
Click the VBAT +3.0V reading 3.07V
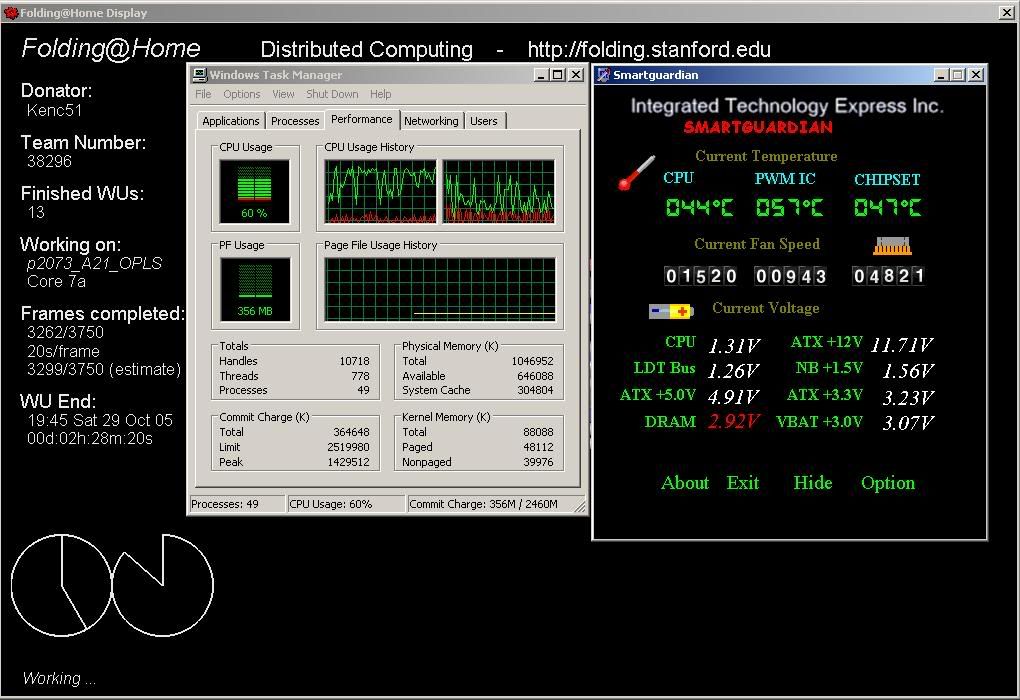click(908, 424)
